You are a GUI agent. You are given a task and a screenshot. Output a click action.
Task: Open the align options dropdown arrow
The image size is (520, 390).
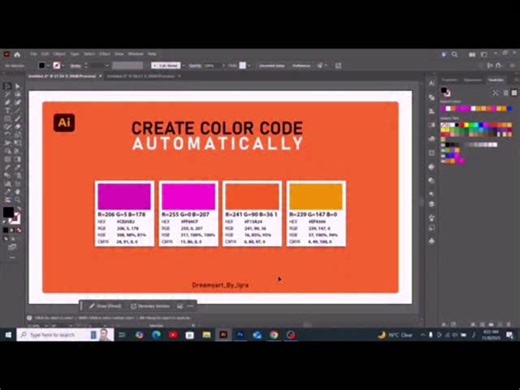[326, 66]
